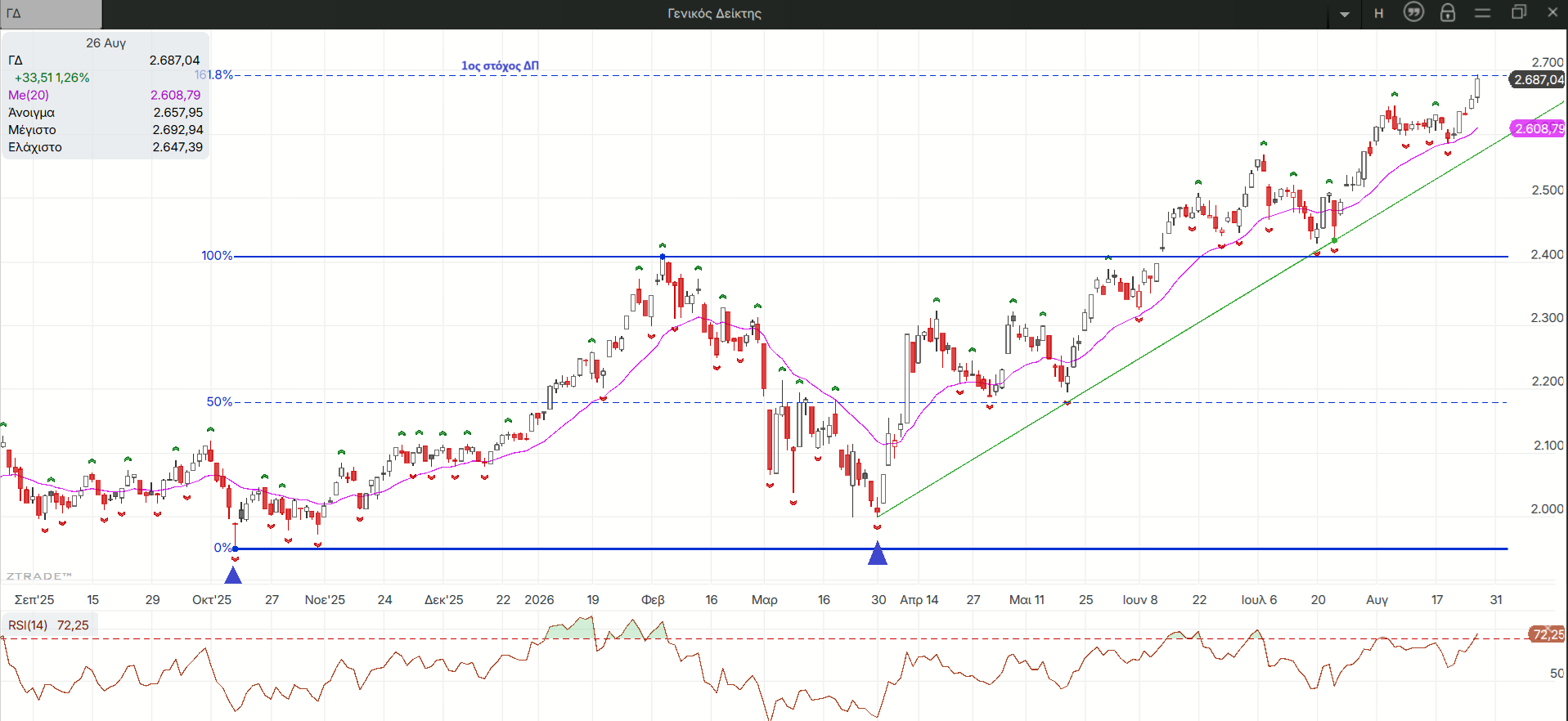The width and height of the screenshot is (1568, 721).
Task: Toggle the padlock lock icon
Action: [1448, 12]
